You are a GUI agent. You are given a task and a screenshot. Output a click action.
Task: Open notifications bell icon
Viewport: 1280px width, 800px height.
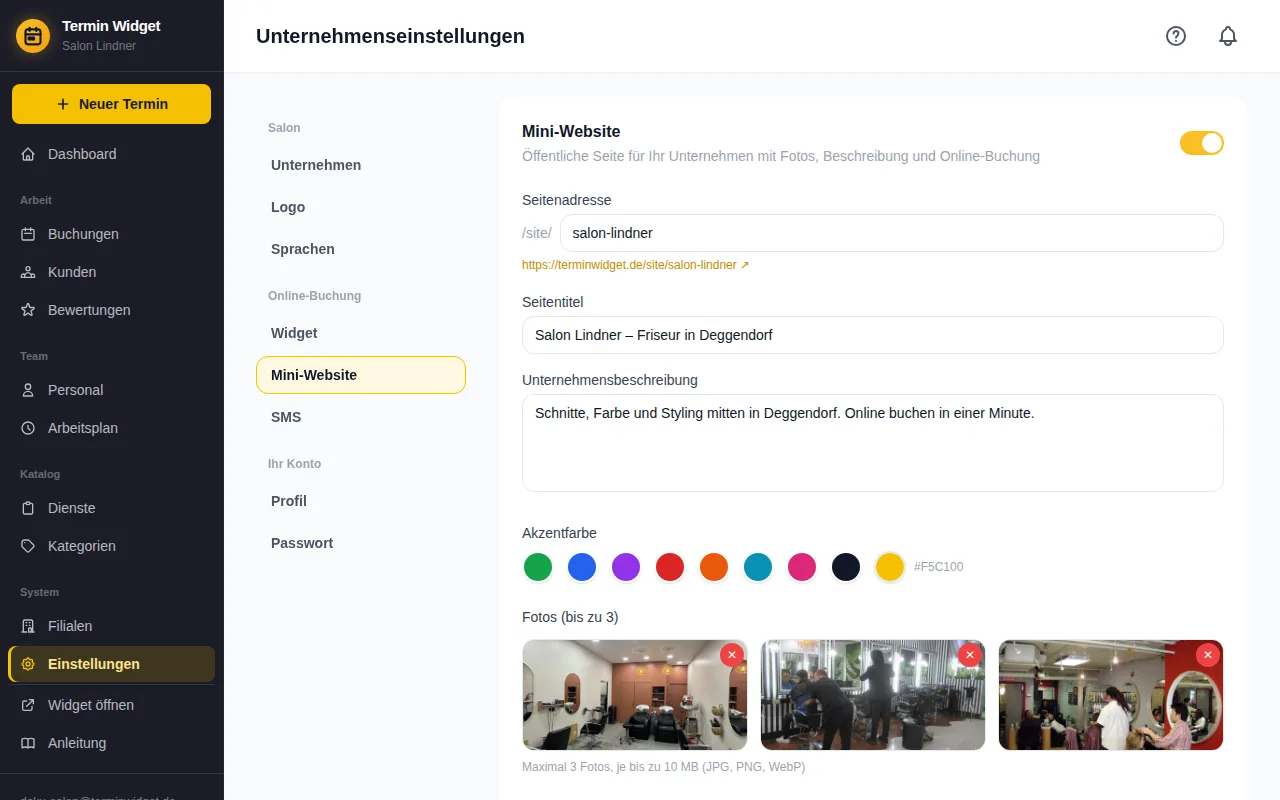[1228, 36]
